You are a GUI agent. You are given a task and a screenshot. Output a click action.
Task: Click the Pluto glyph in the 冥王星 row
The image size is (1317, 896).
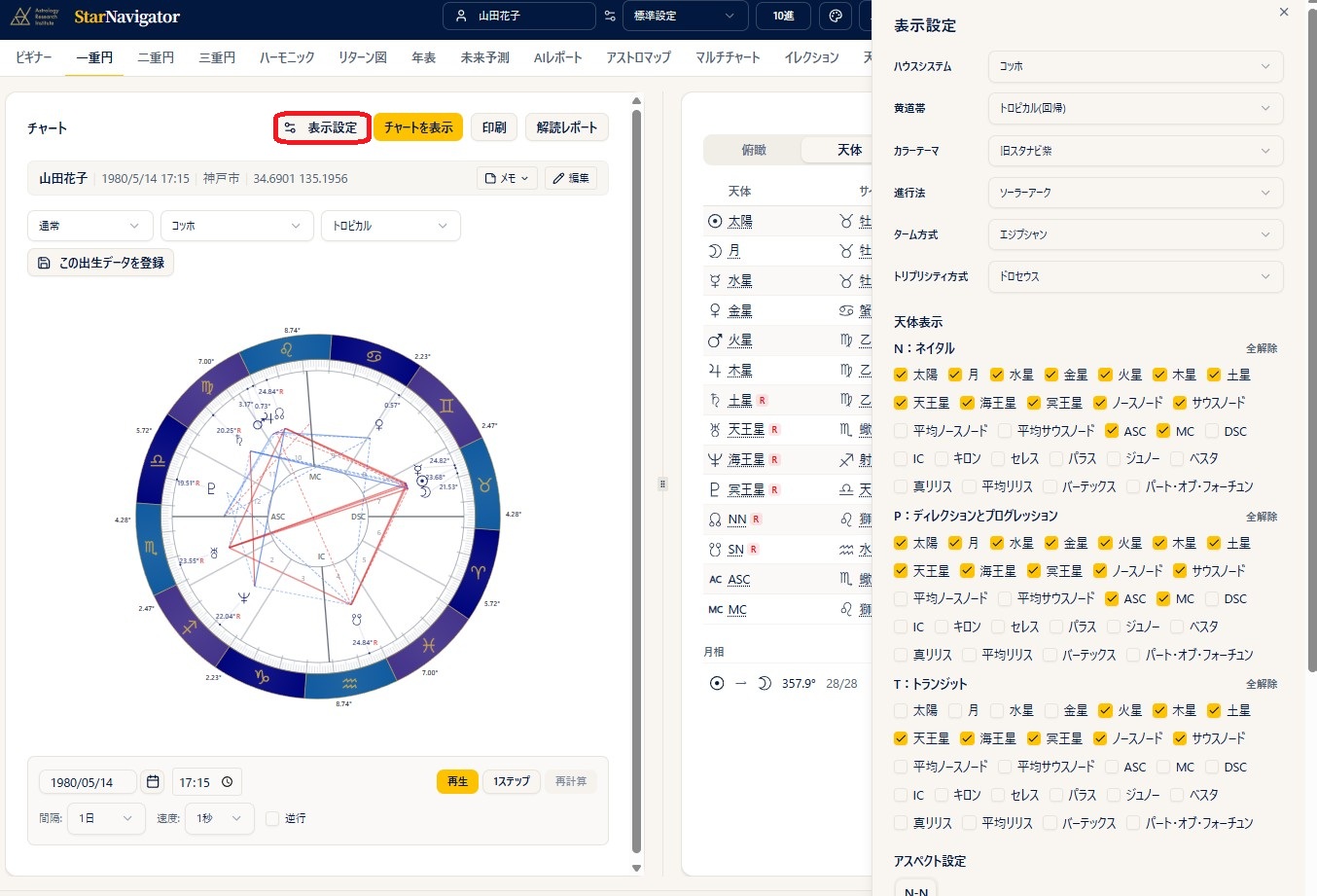click(715, 489)
